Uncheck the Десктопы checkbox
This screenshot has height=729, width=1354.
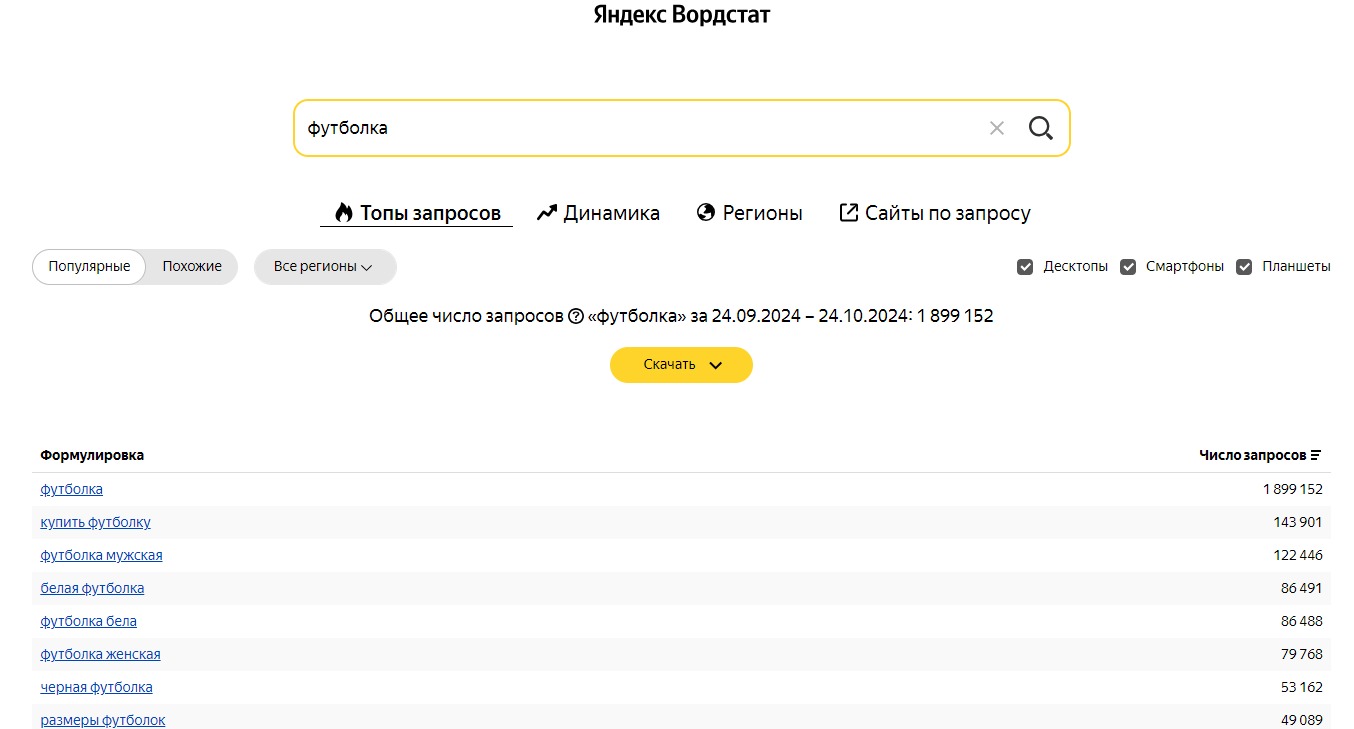tap(1025, 267)
